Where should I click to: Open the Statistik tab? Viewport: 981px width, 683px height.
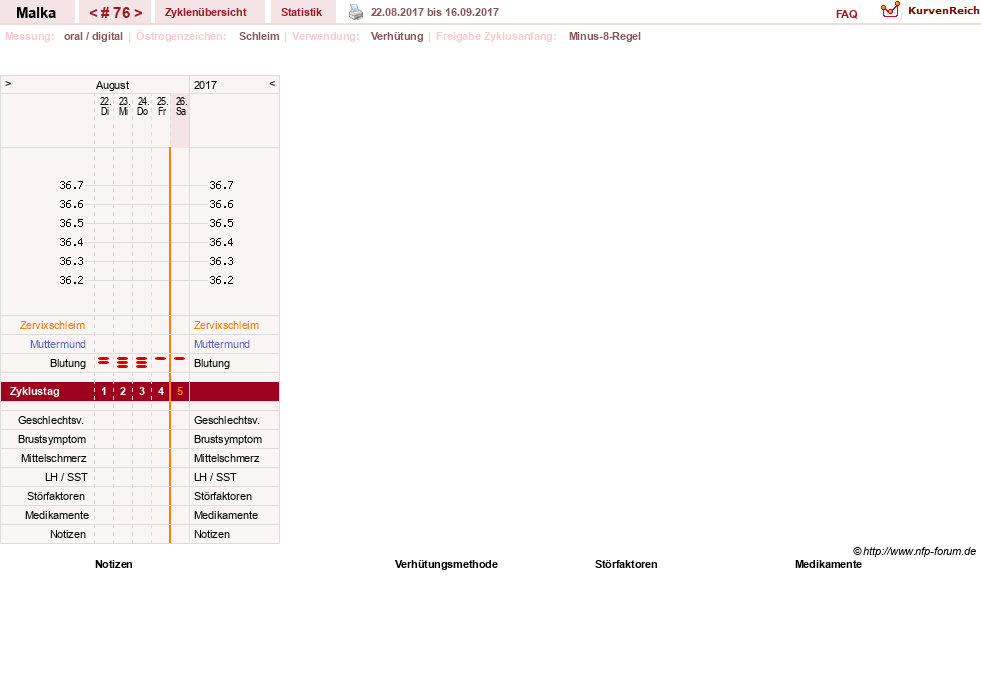(302, 12)
